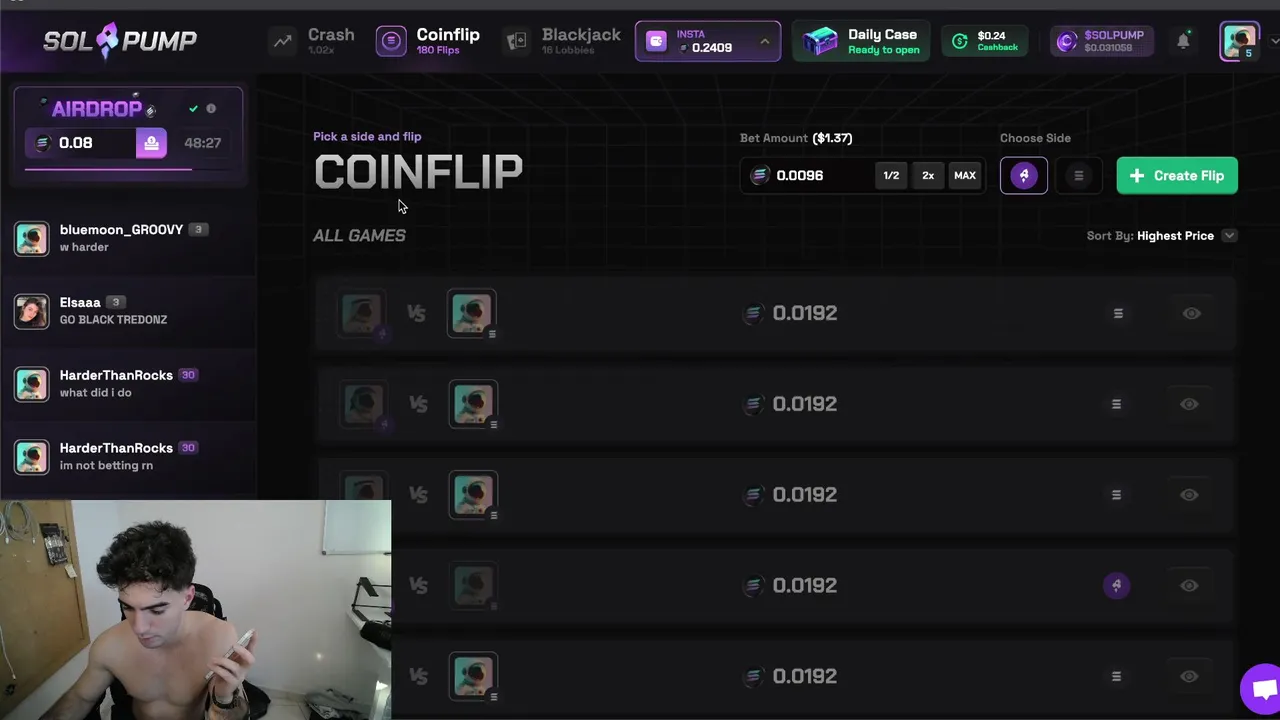Click the Create Flip button

(x=1177, y=176)
